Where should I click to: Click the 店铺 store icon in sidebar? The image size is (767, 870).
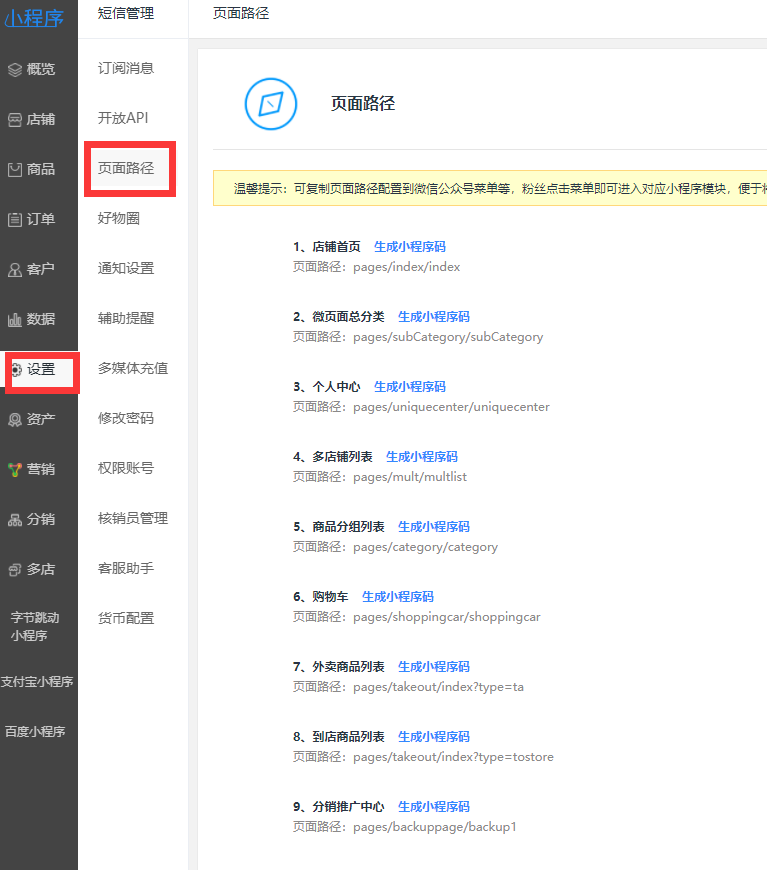tap(14, 119)
